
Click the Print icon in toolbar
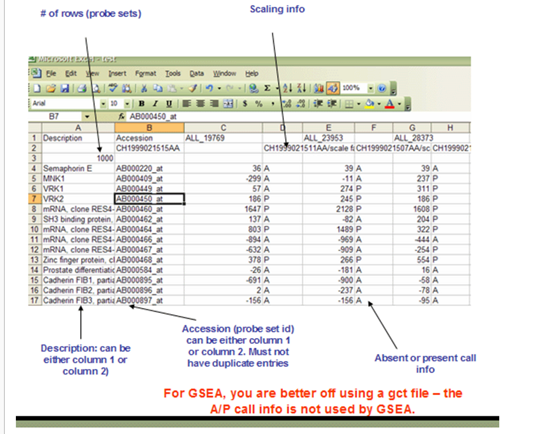[82, 88]
